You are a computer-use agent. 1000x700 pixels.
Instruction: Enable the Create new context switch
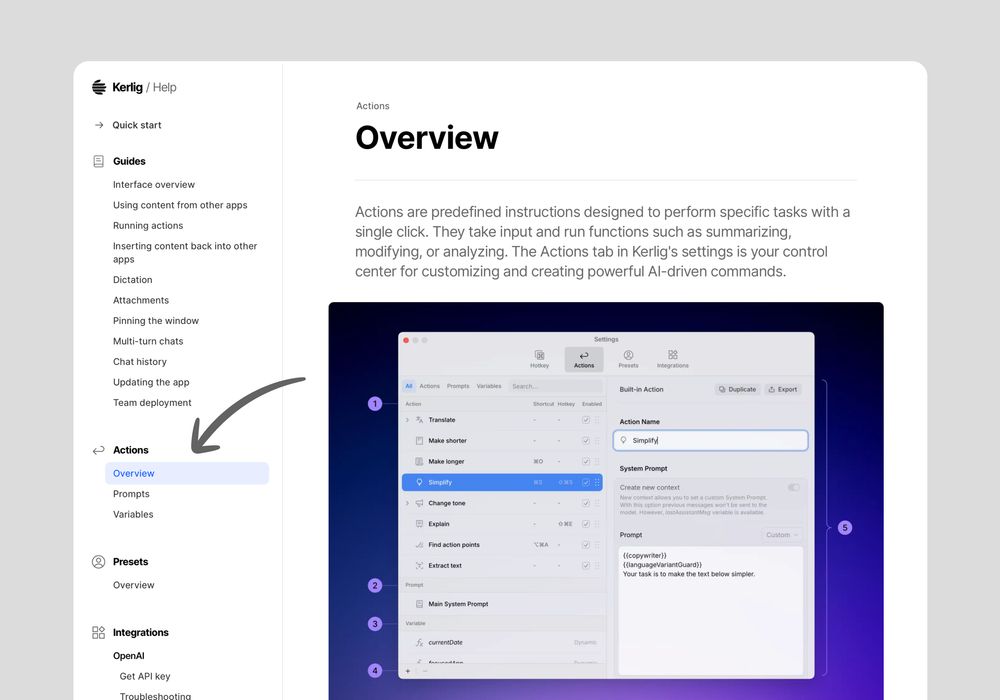tap(793, 487)
